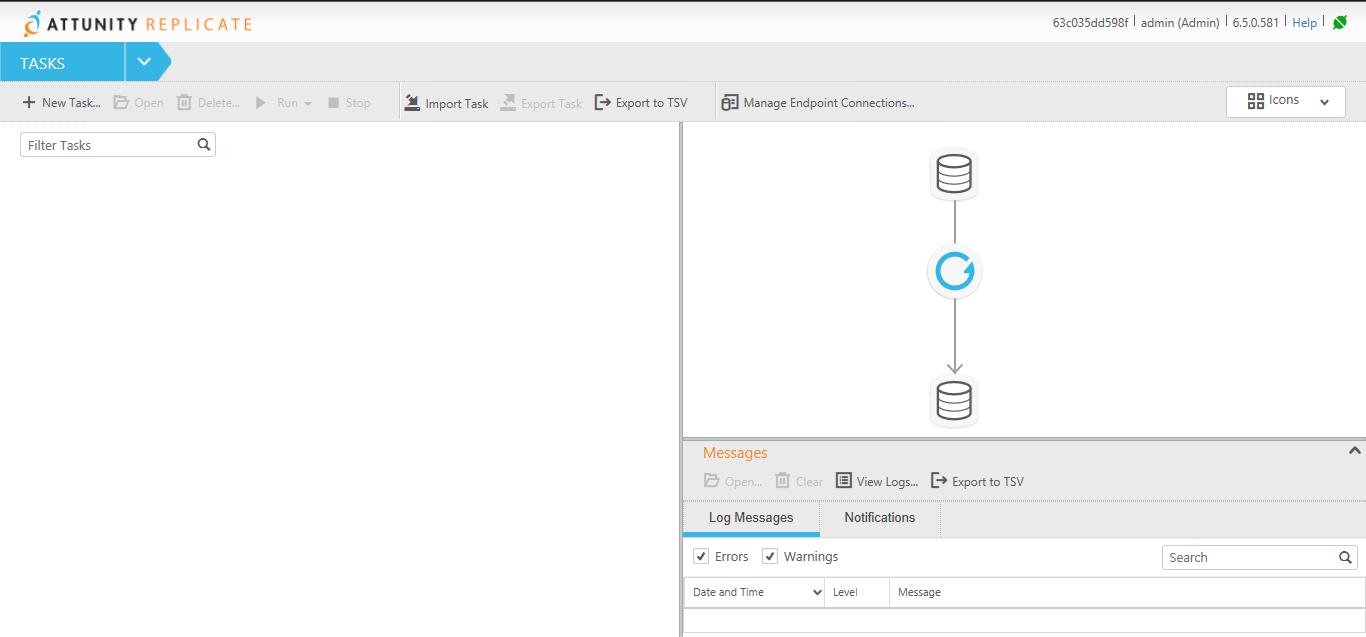The width and height of the screenshot is (1366, 637).
Task: Click the New Task plus icon
Action: click(x=28, y=102)
